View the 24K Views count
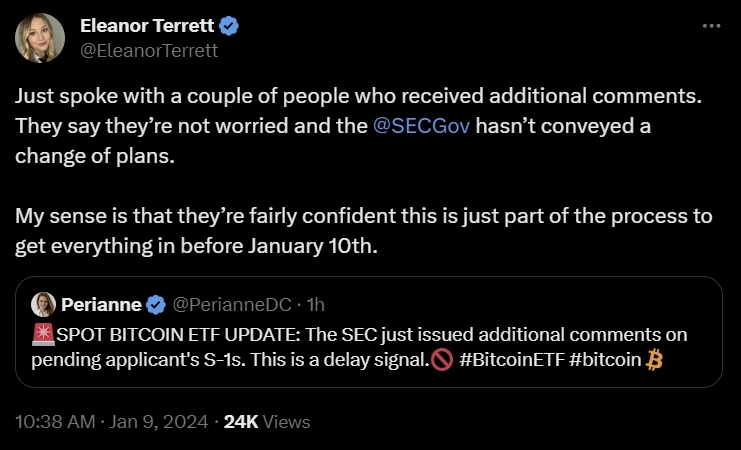Viewport: 741px width, 450px height. [x=267, y=422]
